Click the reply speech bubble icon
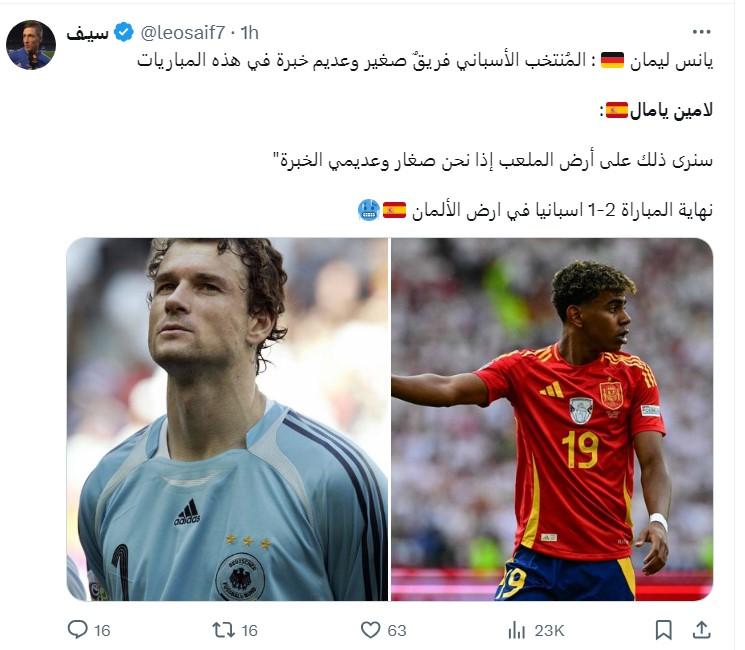Viewport: 745px width, 650px height. pos(77,630)
